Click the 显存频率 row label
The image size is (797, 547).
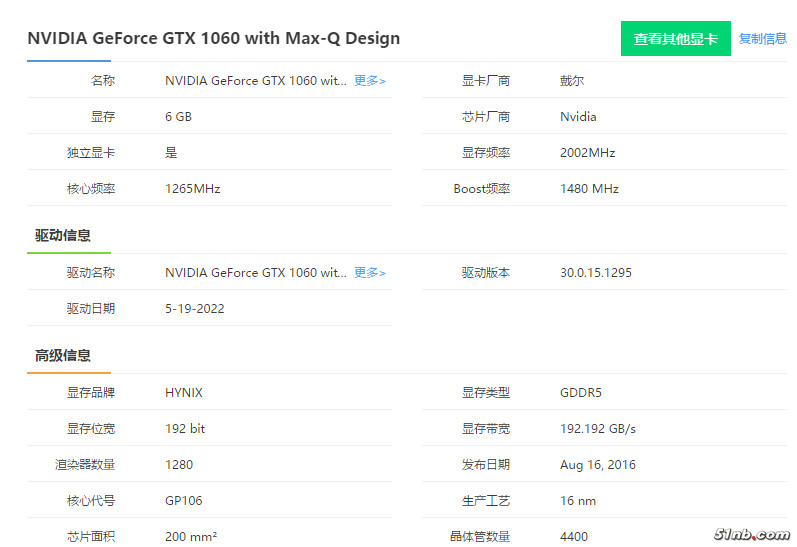pyautogui.click(x=486, y=153)
